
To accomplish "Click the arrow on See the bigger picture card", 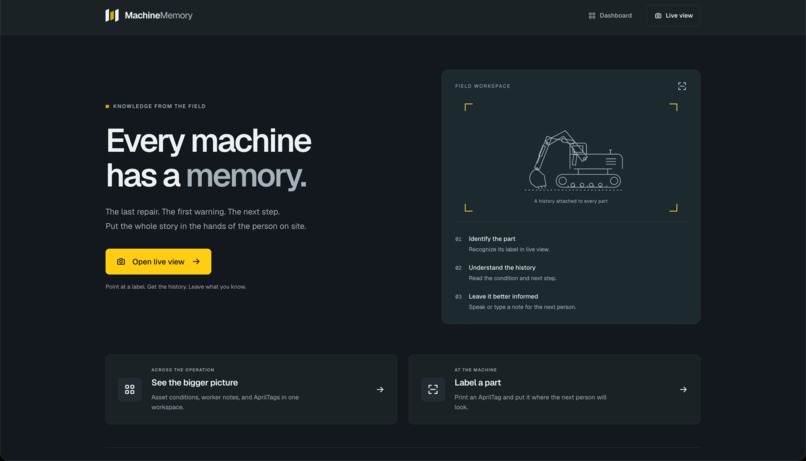I will pos(380,390).
